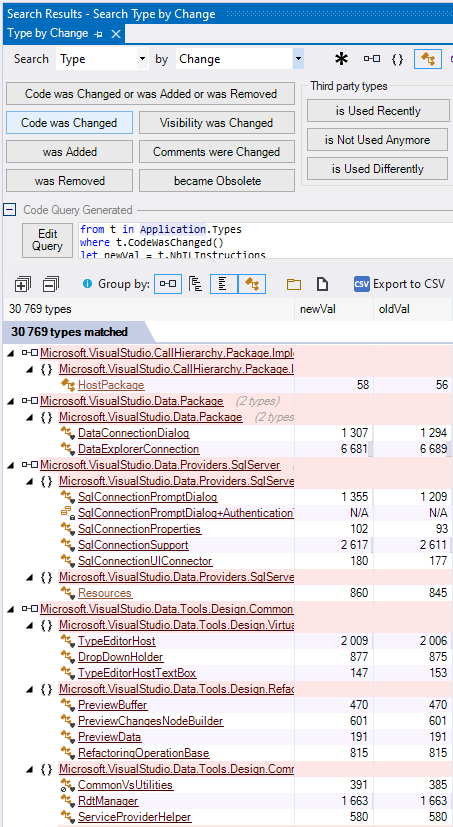
Task: Click the folder grouping icon
Action: tap(294, 284)
